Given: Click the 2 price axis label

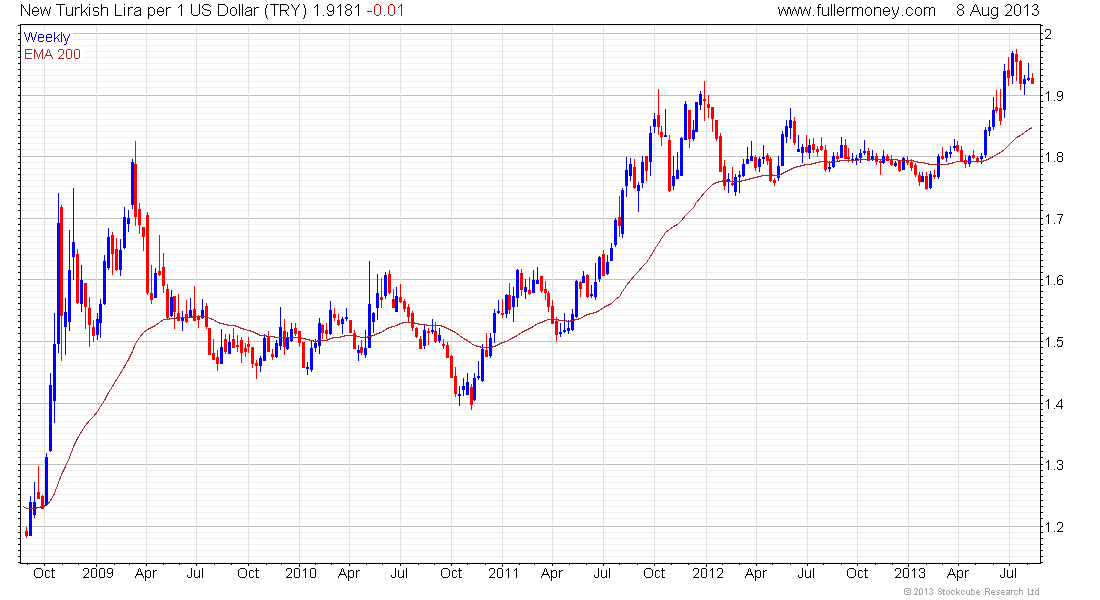Looking at the screenshot, I should [x=1047, y=34].
